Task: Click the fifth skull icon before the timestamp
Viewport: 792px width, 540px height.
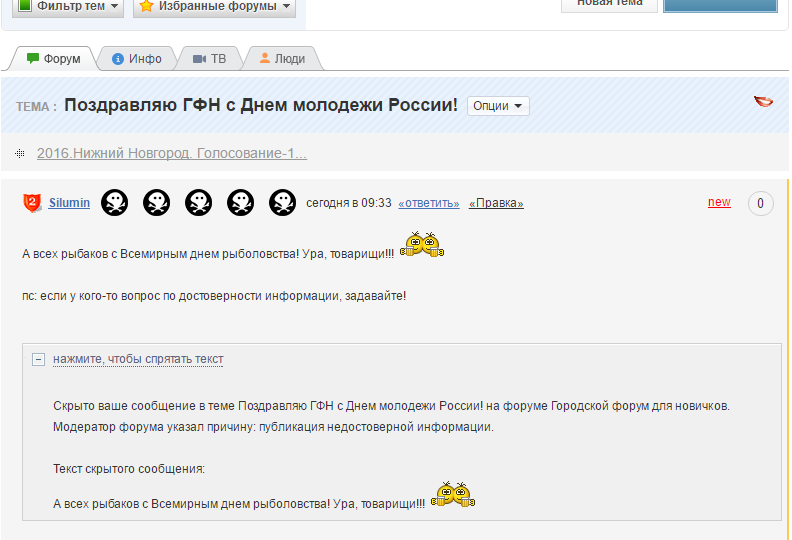Action: (x=282, y=203)
